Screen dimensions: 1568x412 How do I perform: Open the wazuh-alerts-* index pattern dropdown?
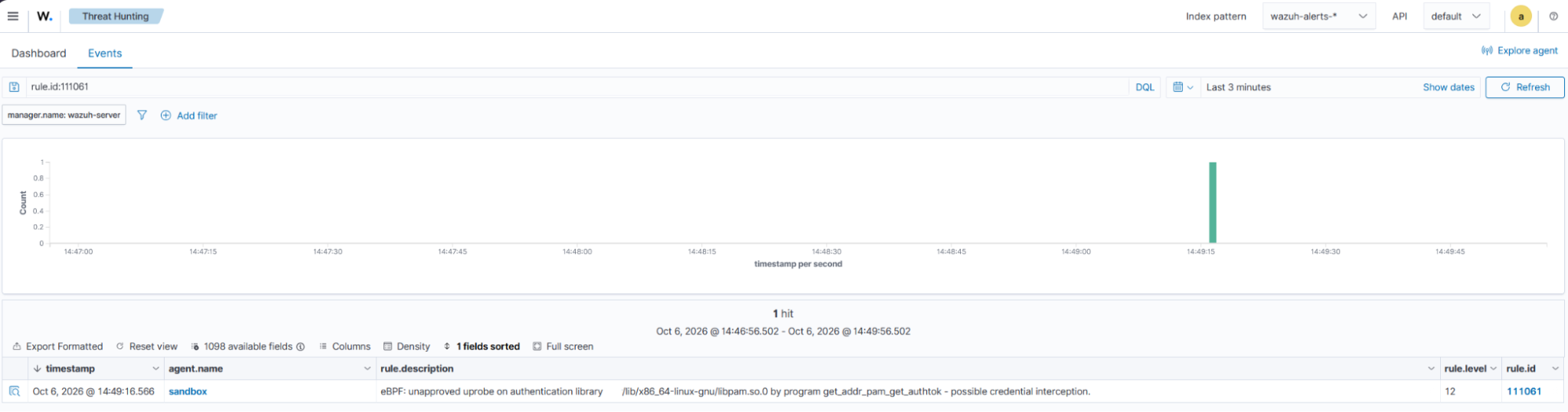[1319, 16]
